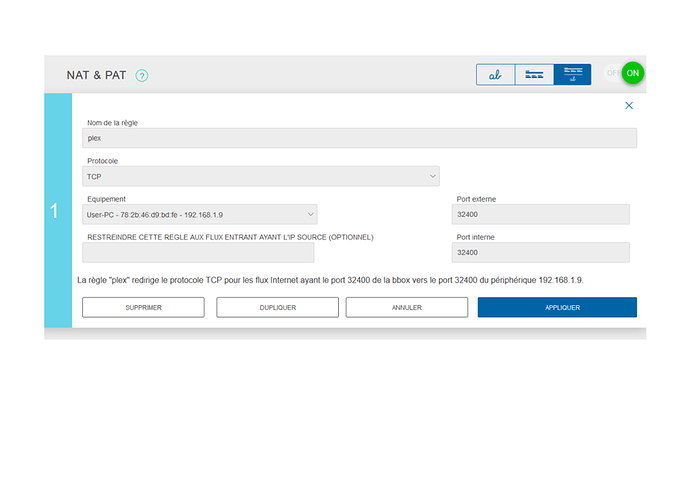Focus the Port externe field
This screenshot has height=487, width=690.
click(540, 214)
